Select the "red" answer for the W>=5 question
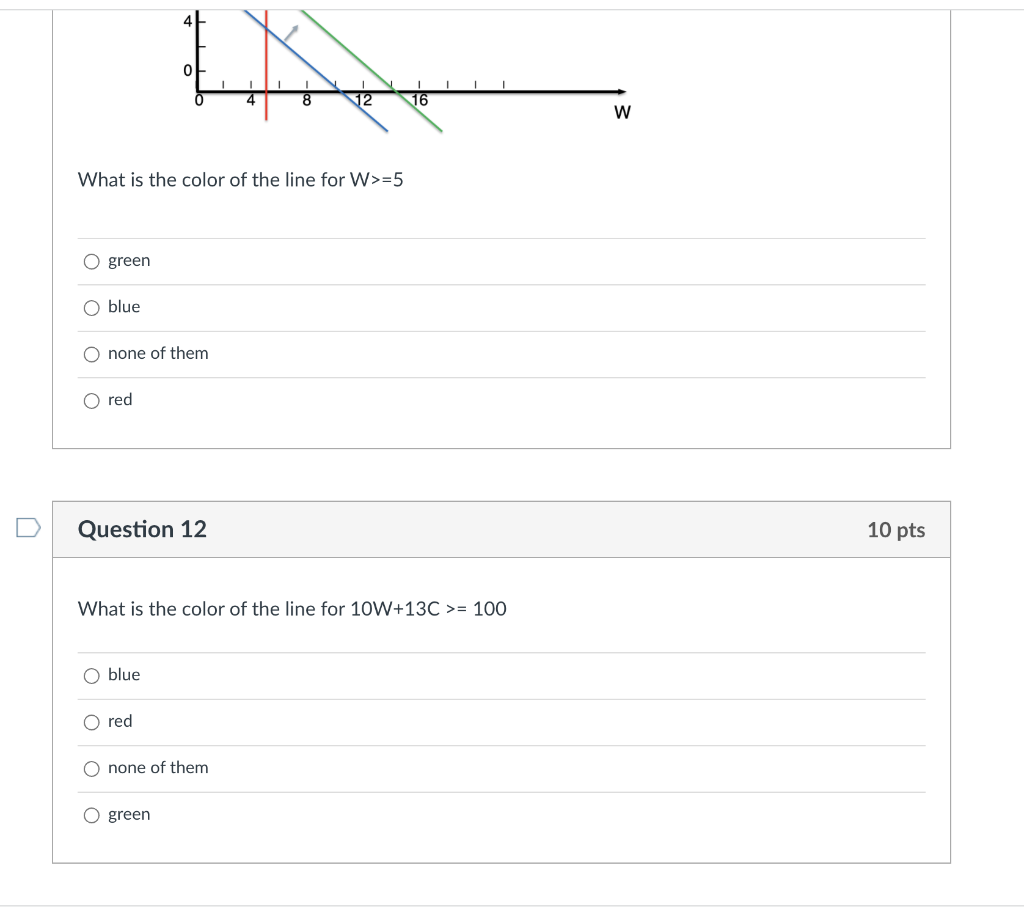The image size is (1024, 912). (91, 400)
